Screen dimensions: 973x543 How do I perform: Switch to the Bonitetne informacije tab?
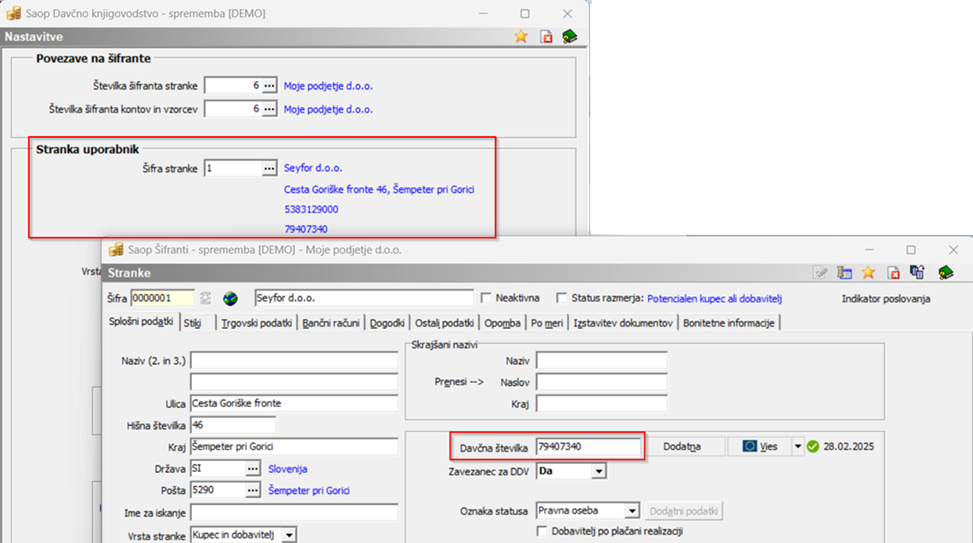(729, 323)
